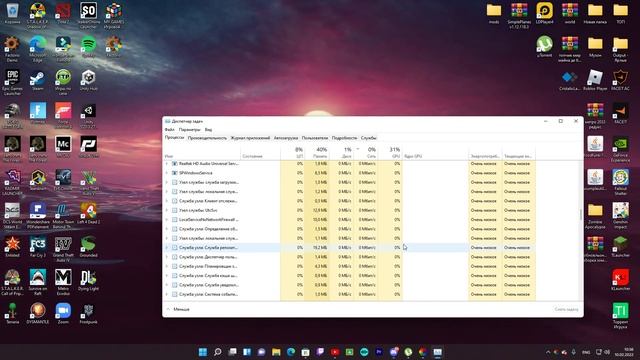This screenshot has width=640, height=360.
Task: Select the Survive on Raft icon
Action: 38,282
